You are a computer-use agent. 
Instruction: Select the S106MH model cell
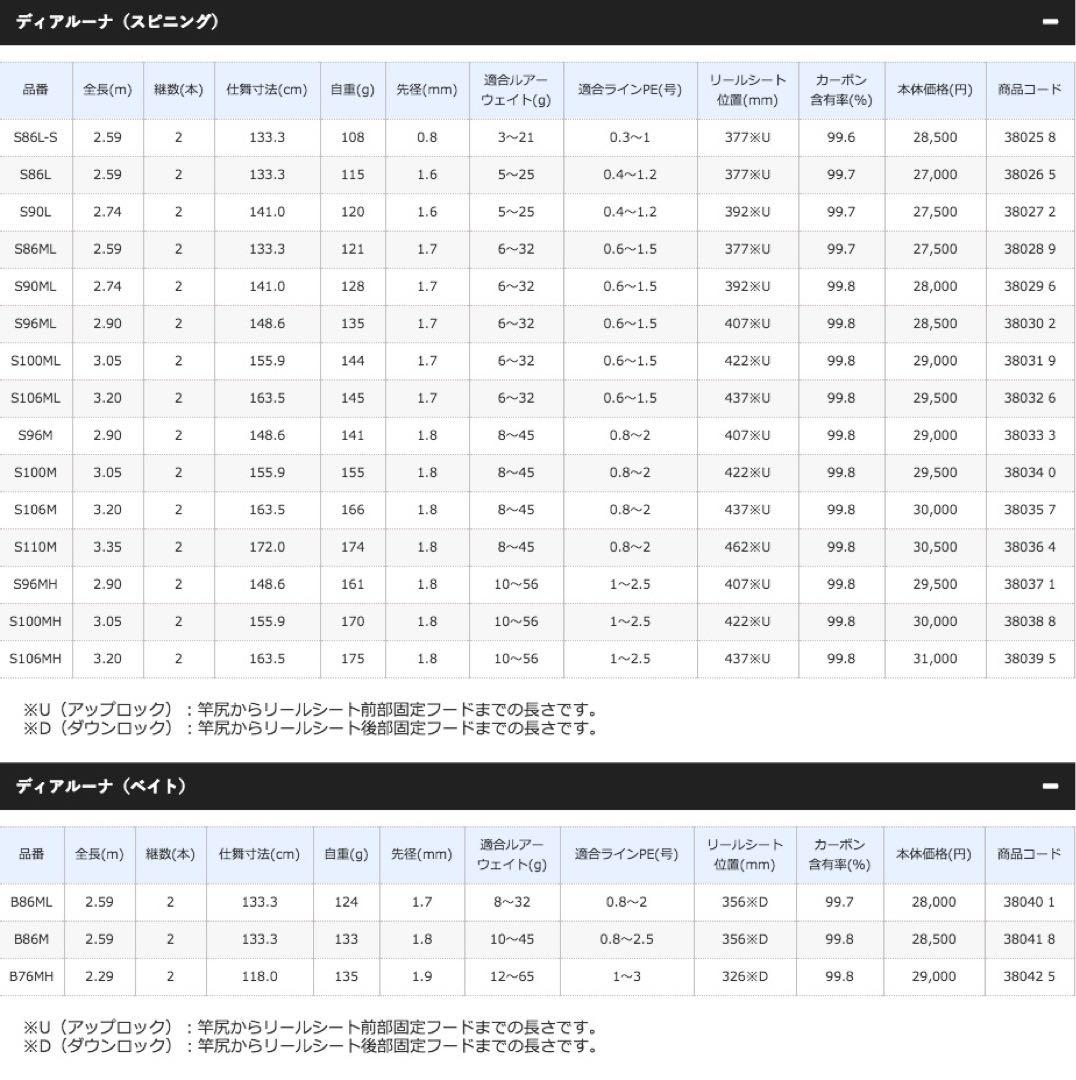35,659
